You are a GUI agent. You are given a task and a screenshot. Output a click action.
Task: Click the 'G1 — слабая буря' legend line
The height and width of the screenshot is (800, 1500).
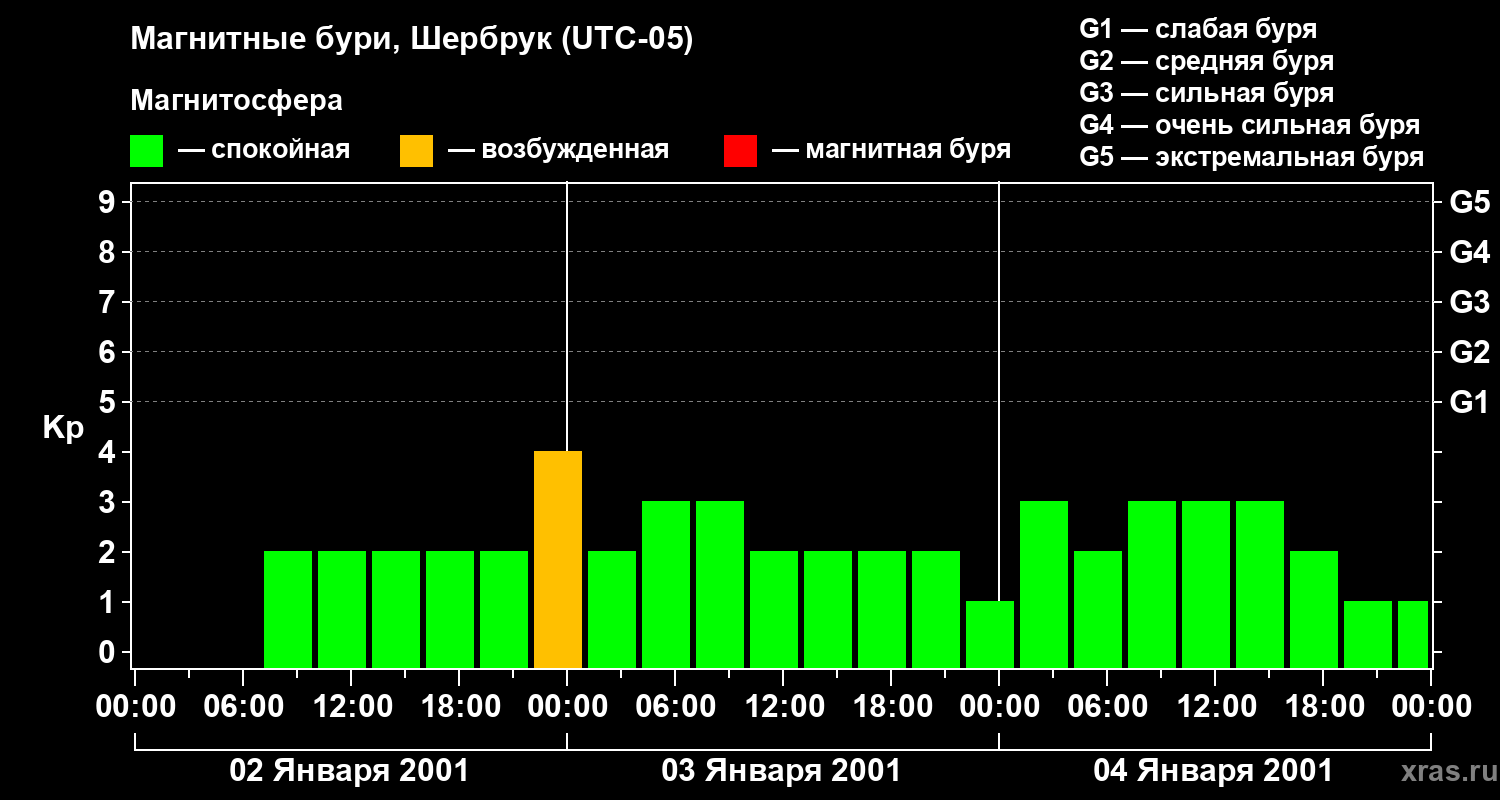[1198, 29]
